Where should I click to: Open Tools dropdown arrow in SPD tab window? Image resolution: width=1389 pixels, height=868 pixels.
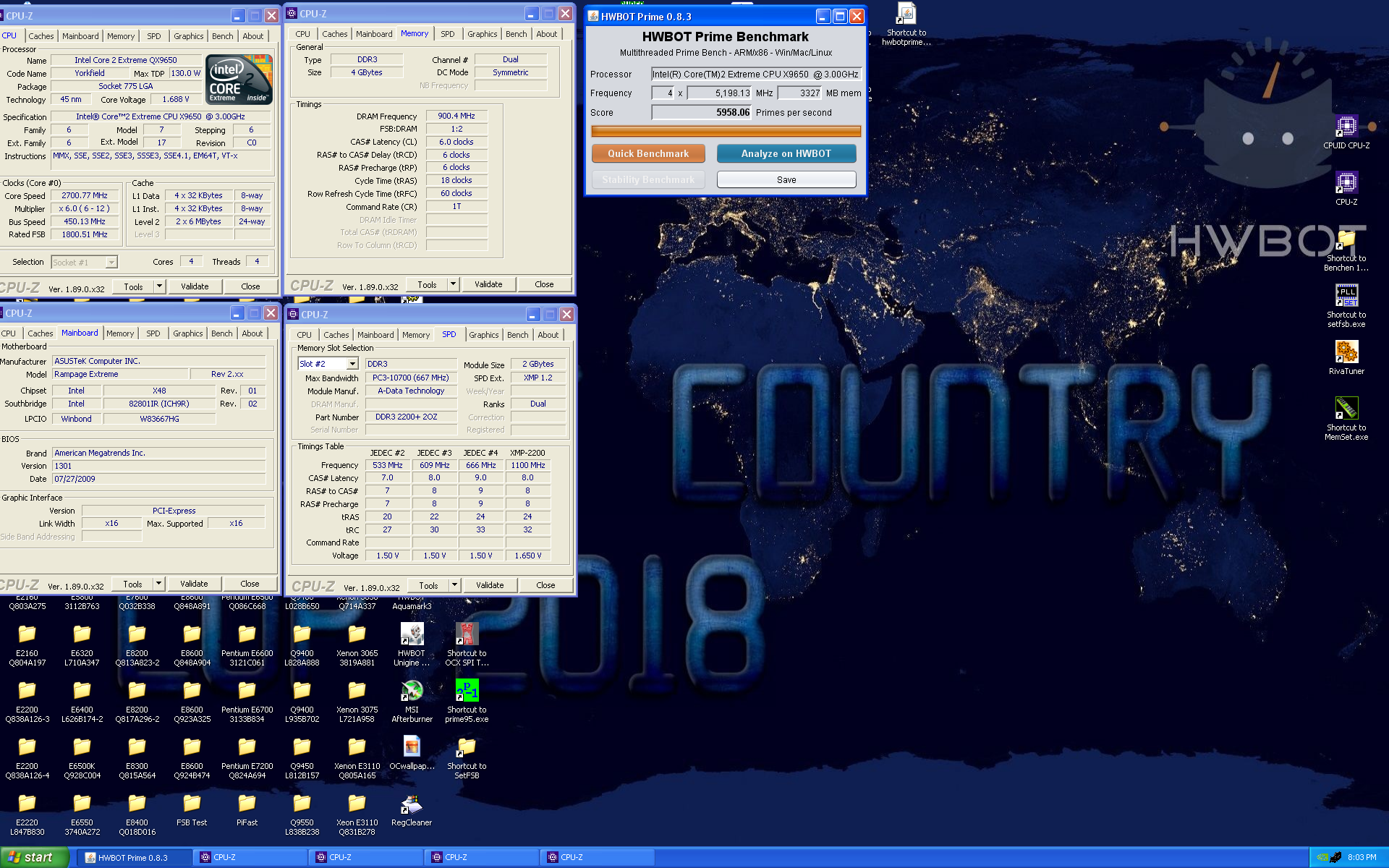point(454,585)
